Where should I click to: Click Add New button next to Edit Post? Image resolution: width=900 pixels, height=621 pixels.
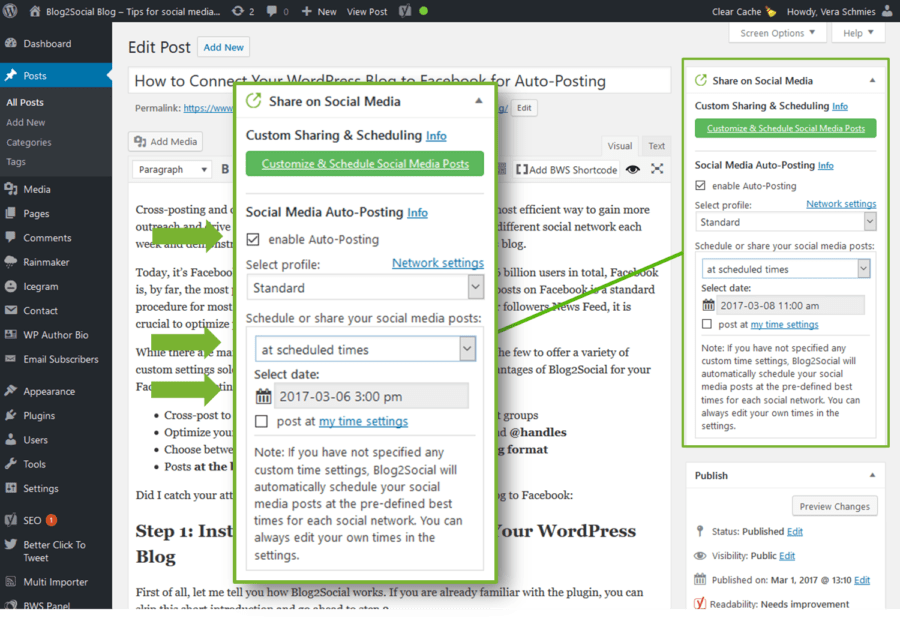(223, 47)
